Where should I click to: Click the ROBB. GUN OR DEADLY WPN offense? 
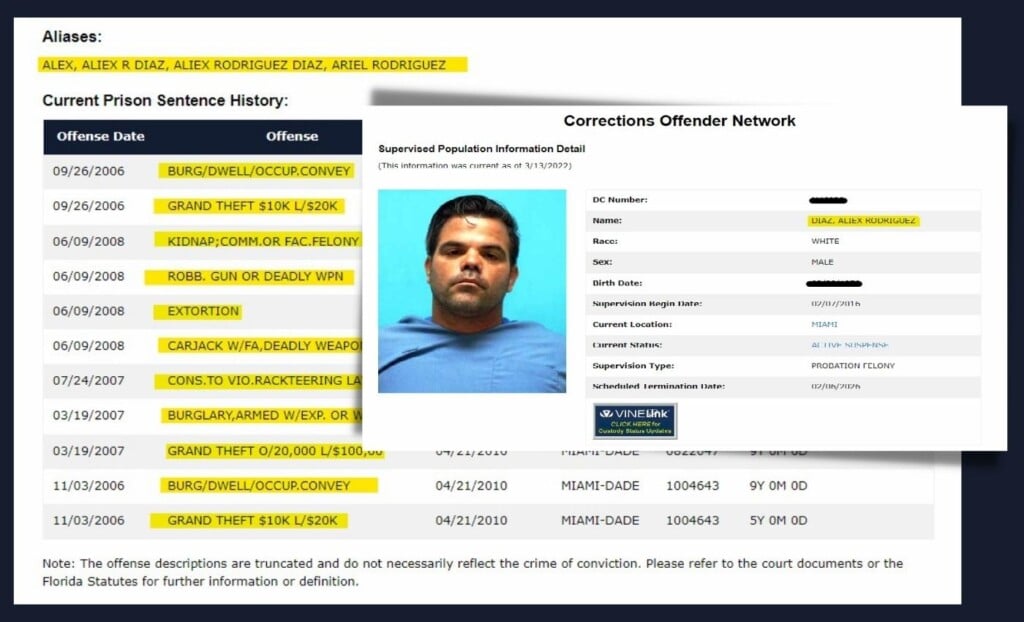[250, 276]
